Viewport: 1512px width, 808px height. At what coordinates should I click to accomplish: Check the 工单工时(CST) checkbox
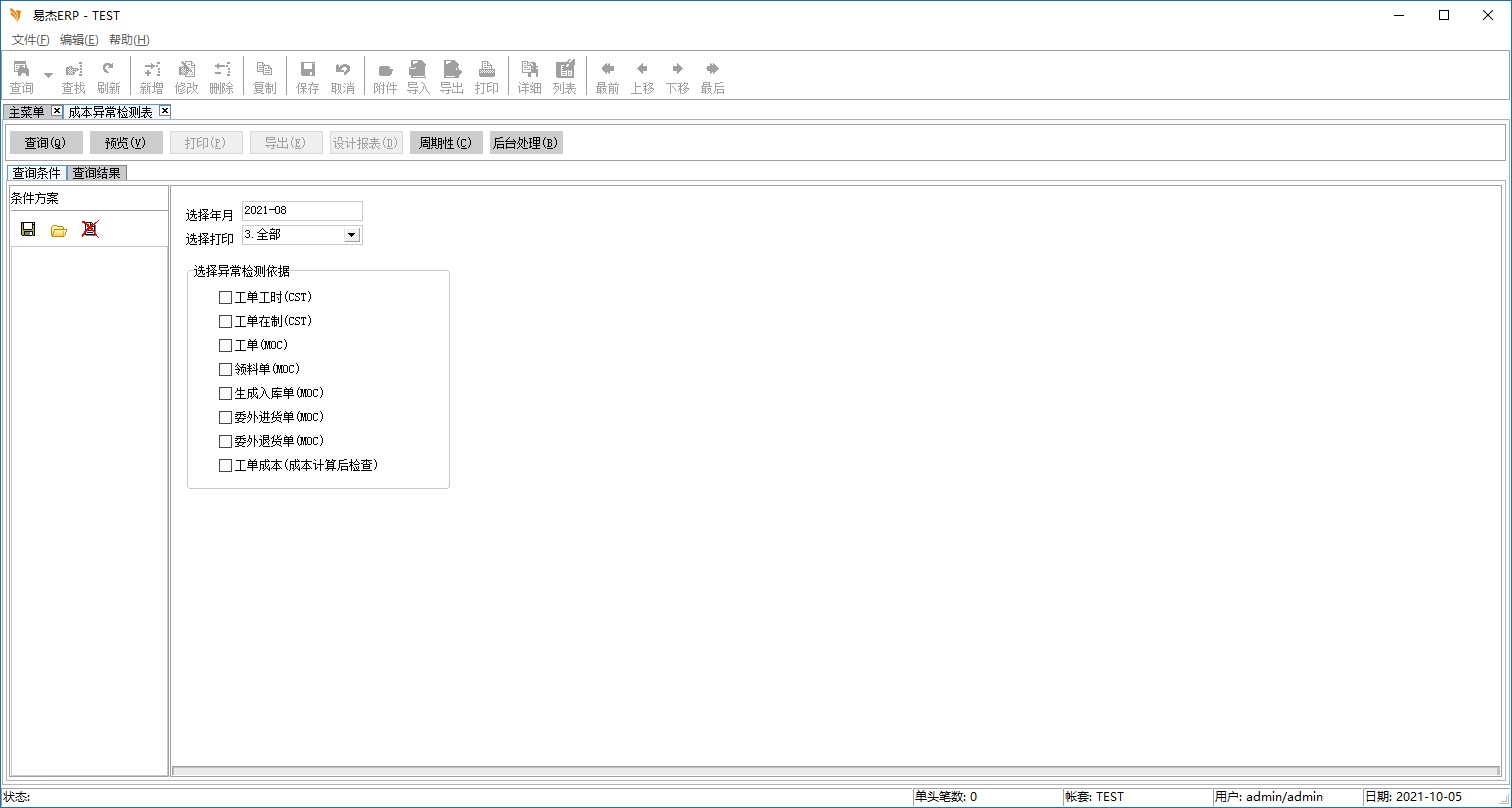[x=225, y=297]
